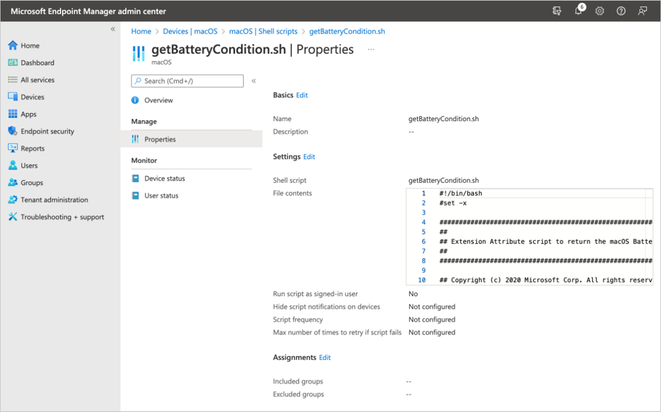Click the getBatteryCondition.sh header script icon
This screenshot has width=661, height=412.
coord(138,54)
